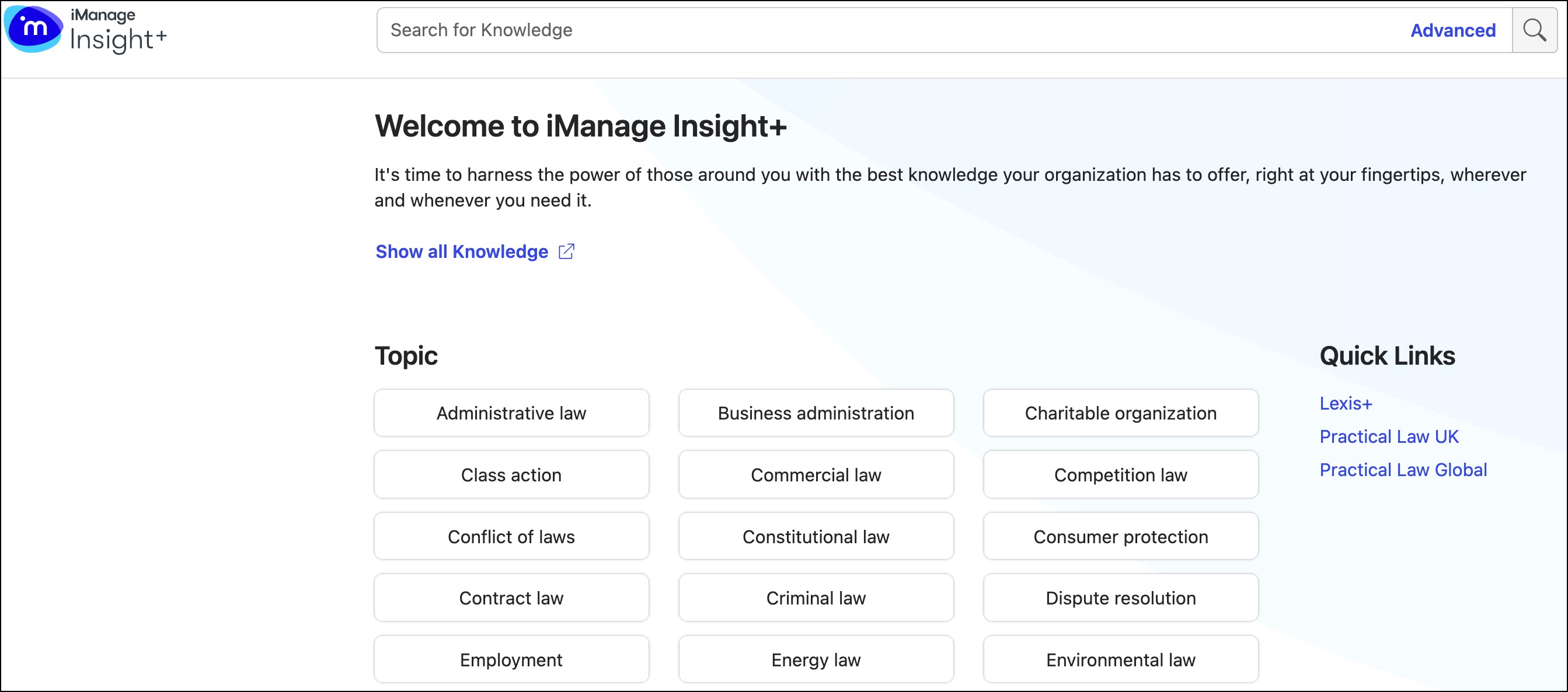Select the Dispute resolution topic
1568x692 pixels.
pos(1120,598)
